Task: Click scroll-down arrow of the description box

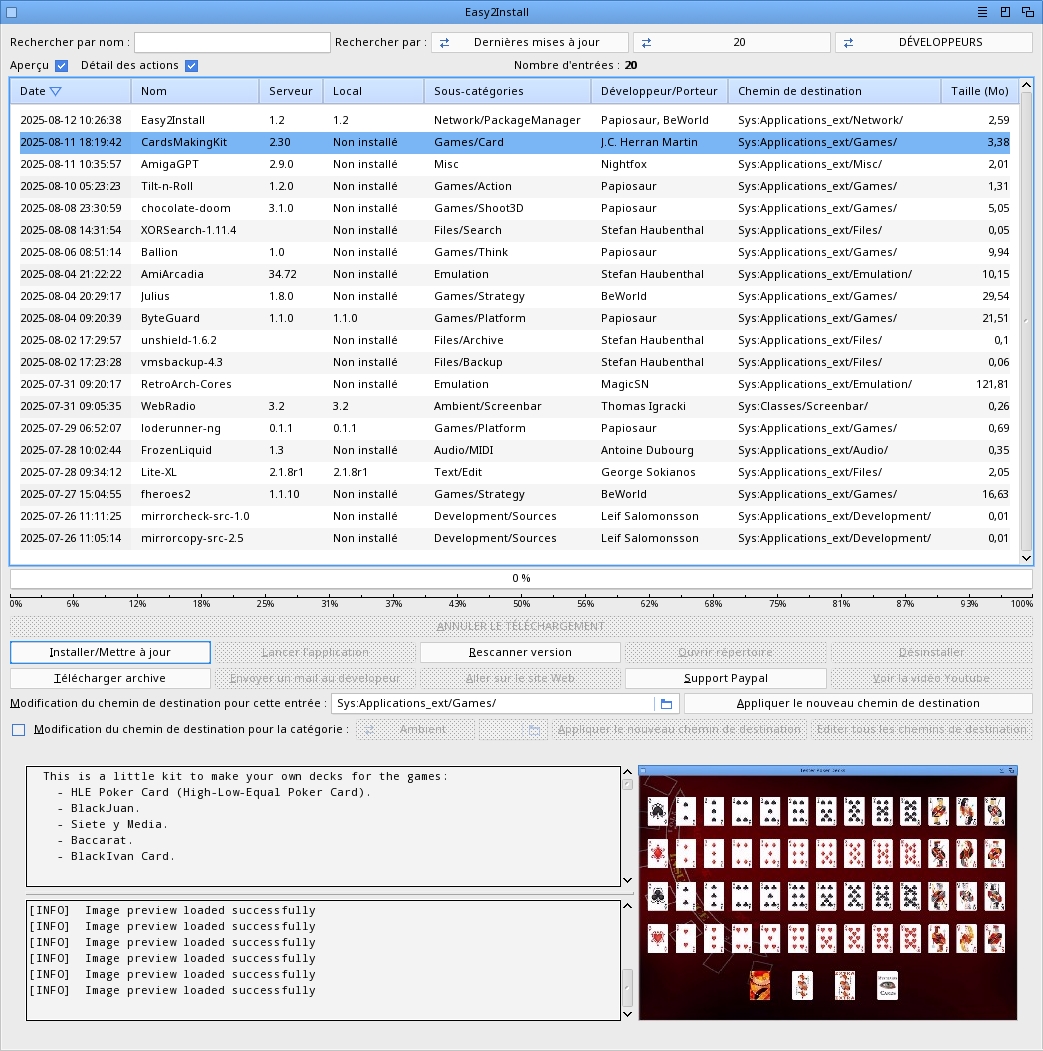Action: [x=628, y=880]
